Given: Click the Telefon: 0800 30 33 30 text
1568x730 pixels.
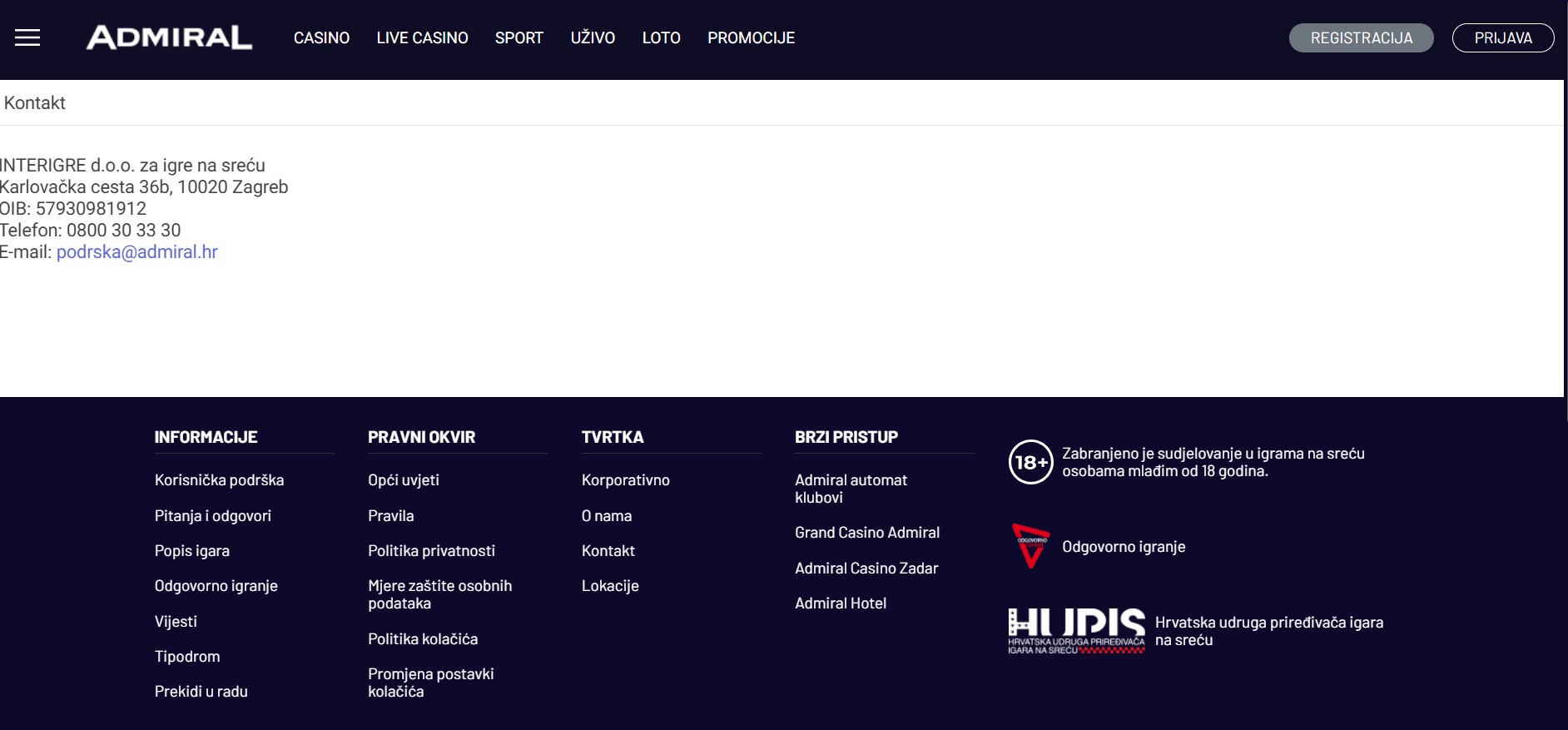Looking at the screenshot, I should pos(90,230).
